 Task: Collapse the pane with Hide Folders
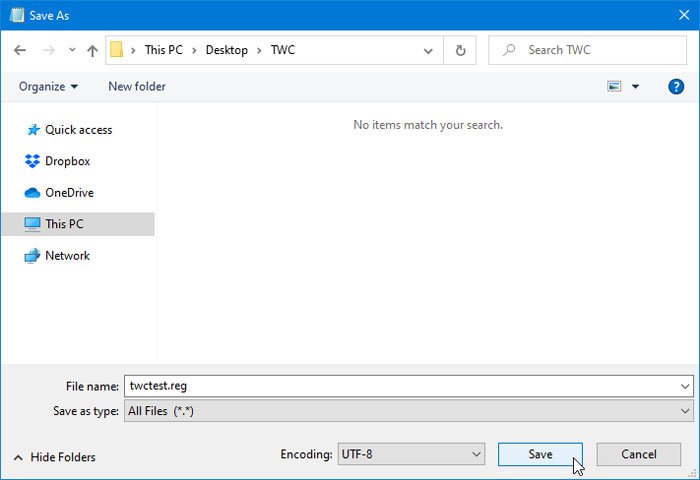click(x=55, y=457)
